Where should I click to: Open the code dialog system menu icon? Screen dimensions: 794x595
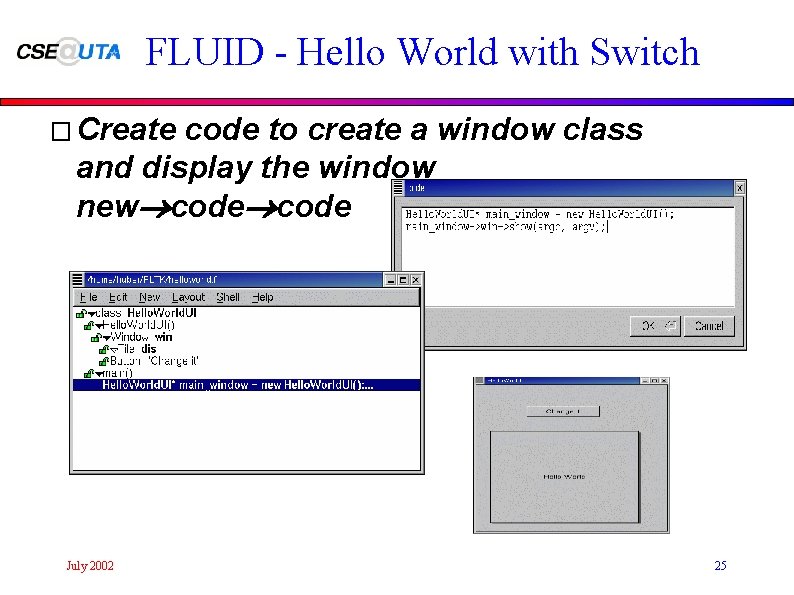click(x=398, y=187)
